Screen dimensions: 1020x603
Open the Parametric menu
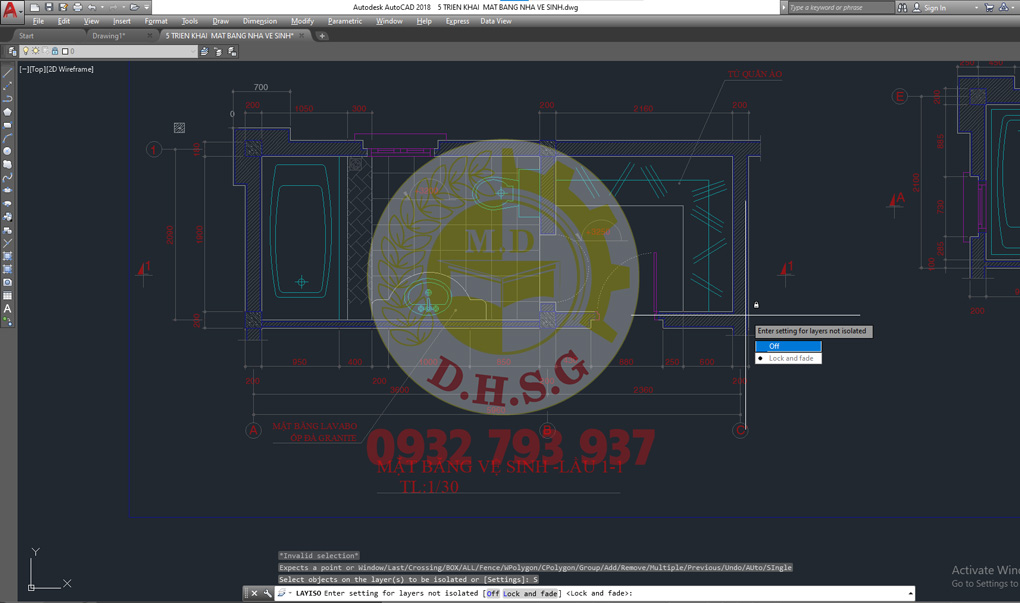345,21
